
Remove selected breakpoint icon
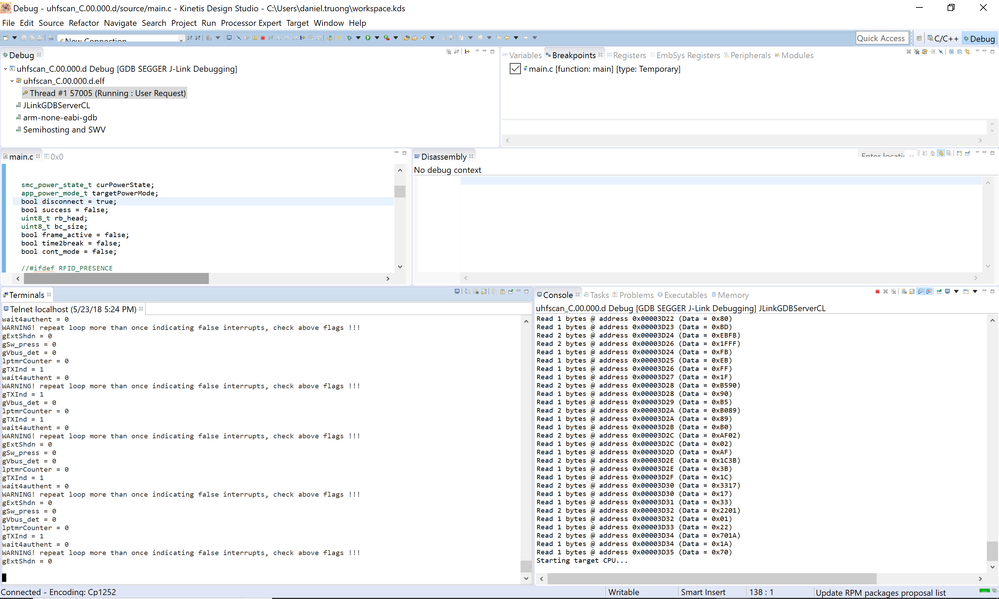(x=909, y=52)
